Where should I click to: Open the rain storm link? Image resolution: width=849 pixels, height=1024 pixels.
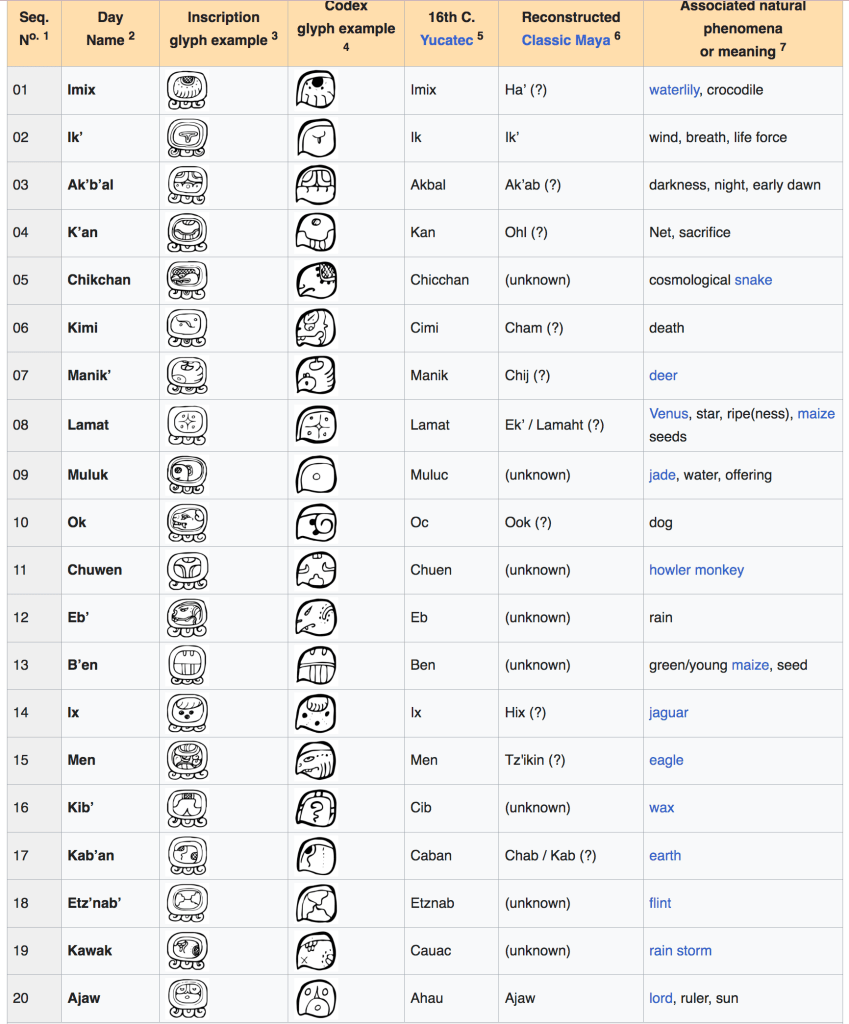(x=680, y=950)
